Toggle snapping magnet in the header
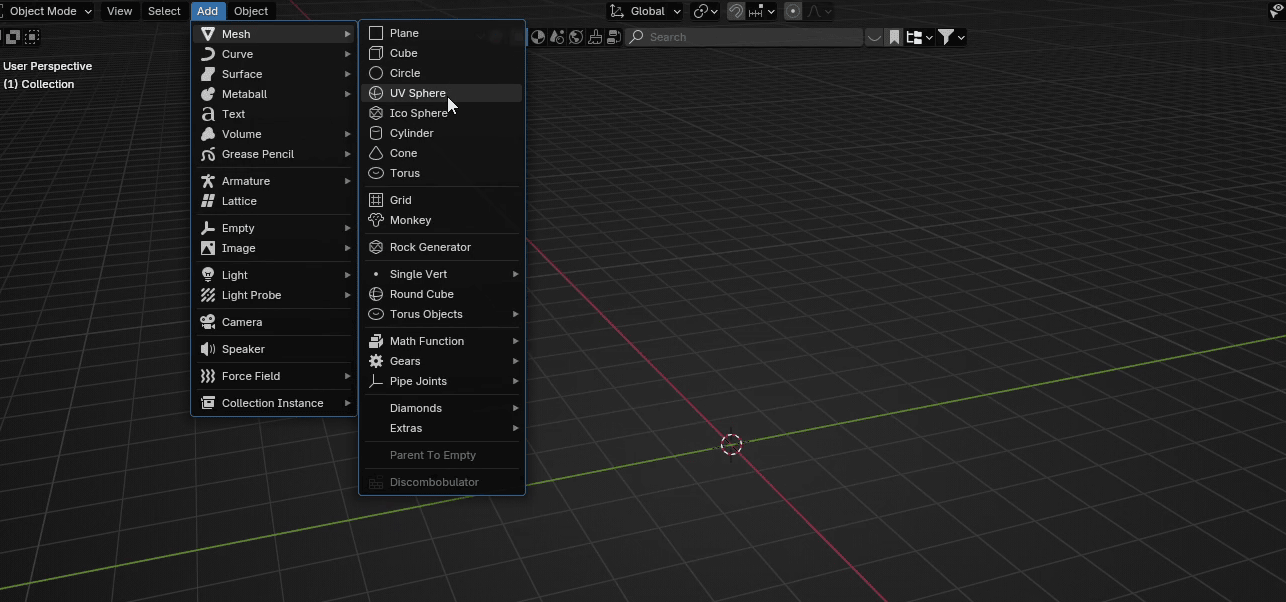 tap(736, 11)
